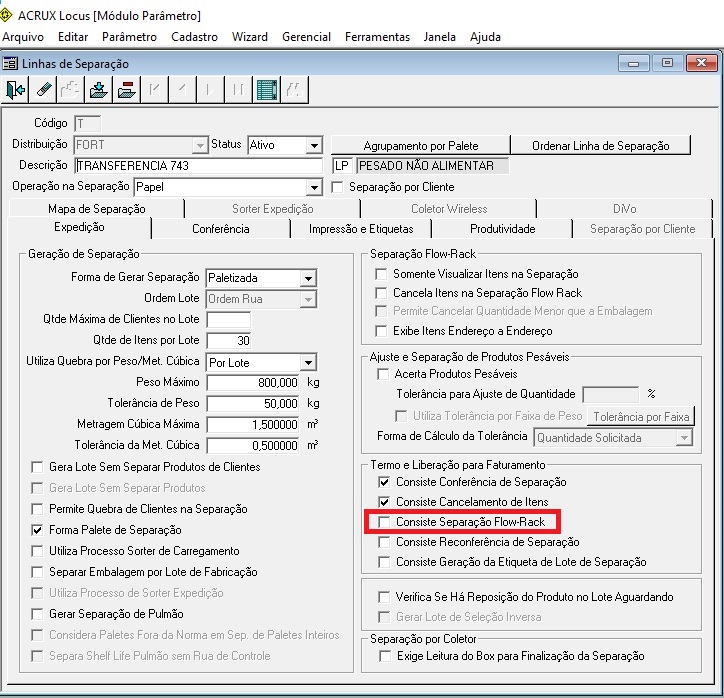Open the Editar menu
The image size is (724, 698).
point(73,37)
